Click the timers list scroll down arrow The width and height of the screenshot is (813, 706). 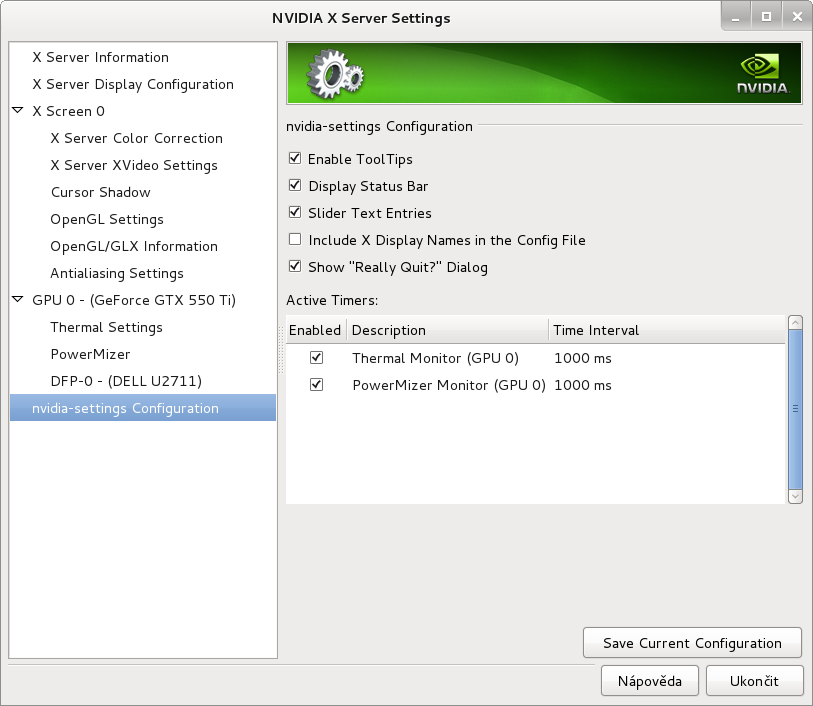point(795,497)
